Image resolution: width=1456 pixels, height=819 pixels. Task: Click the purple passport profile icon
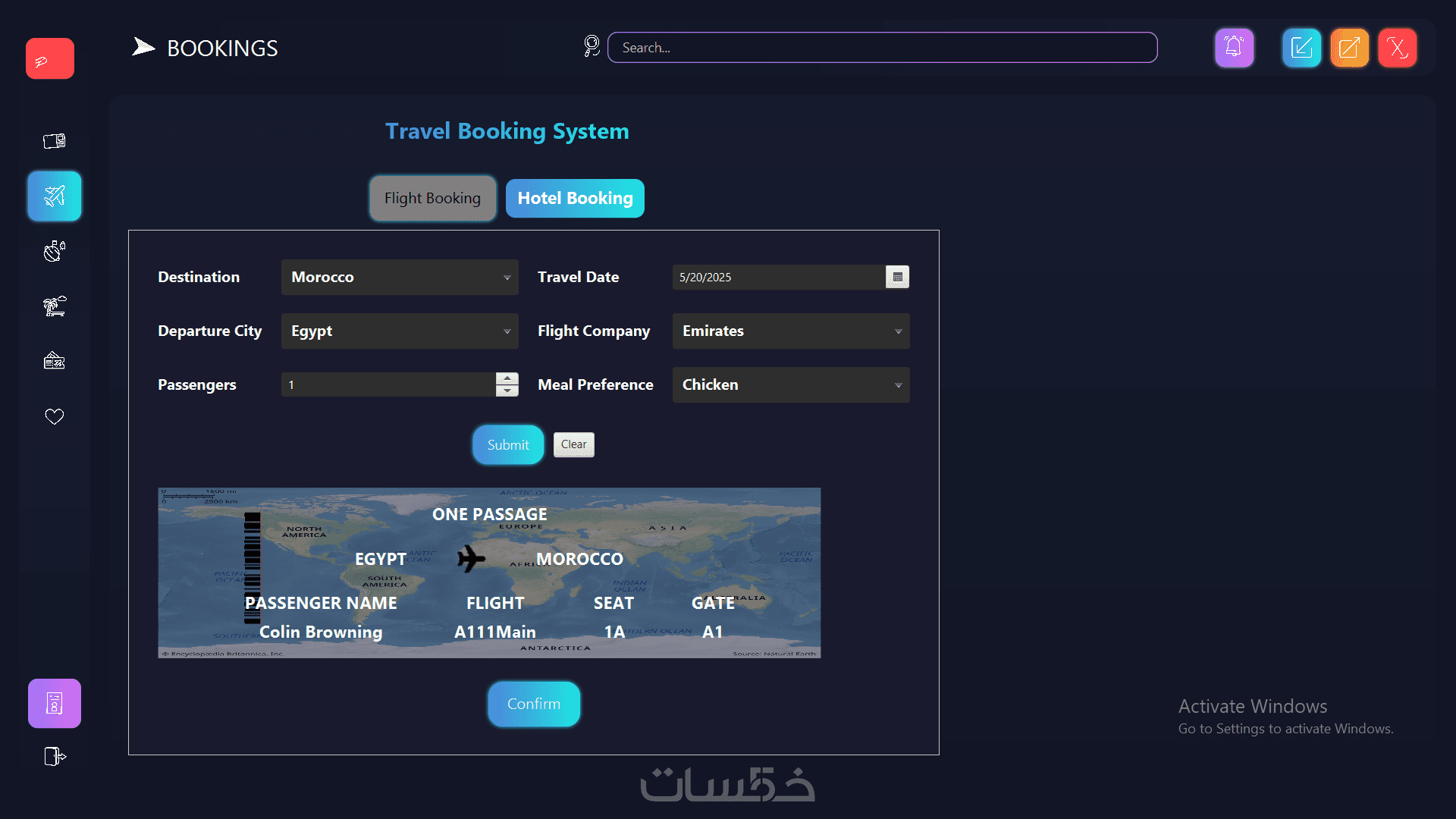pyautogui.click(x=54, y=703)
